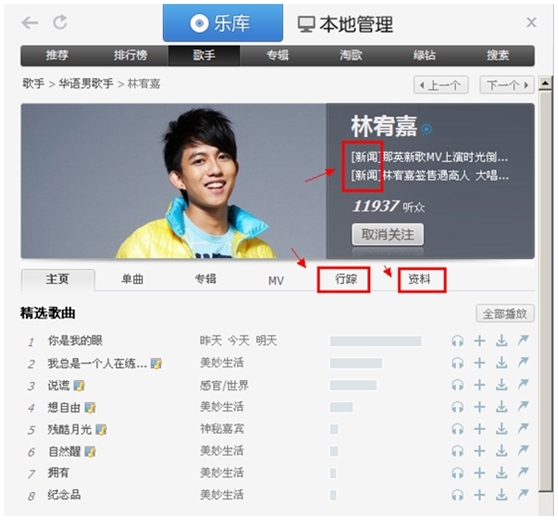Add 拥有 to playlist with plus icon
The height and width of the screenshot is (520, 558).
coord(480,473)
